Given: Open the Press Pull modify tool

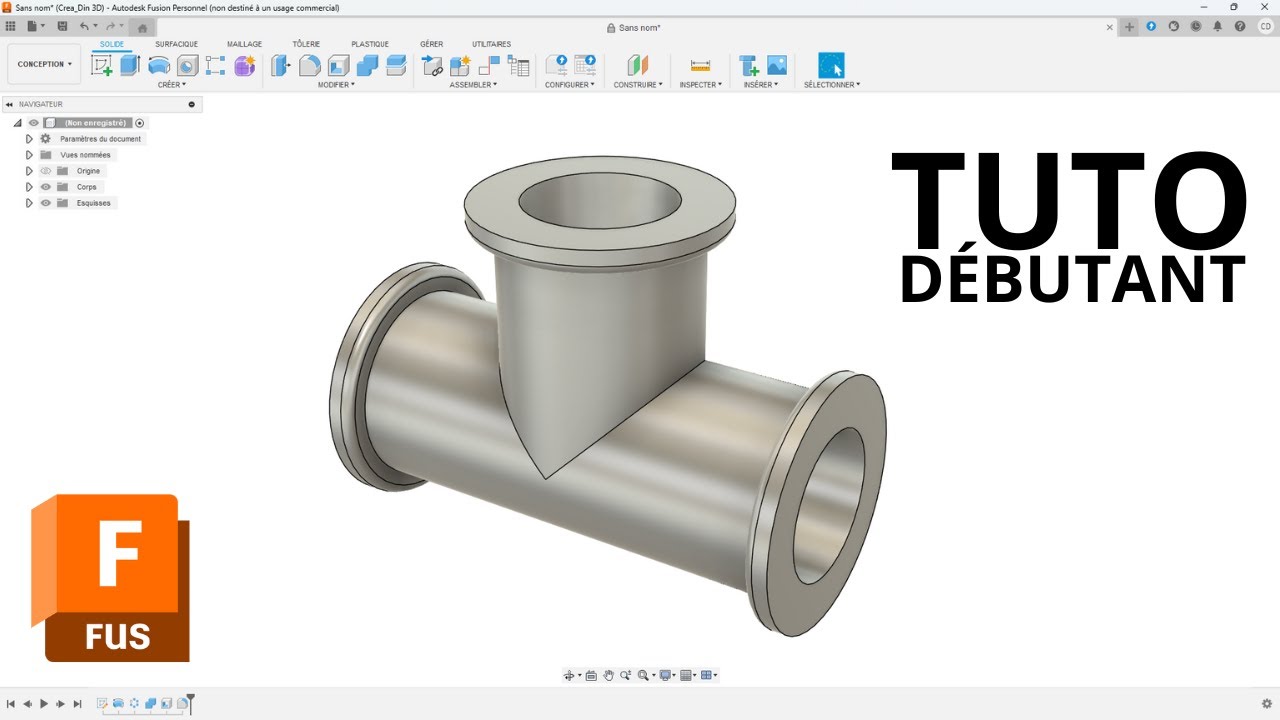Looking at the screenshot, I should coord(281,65).
